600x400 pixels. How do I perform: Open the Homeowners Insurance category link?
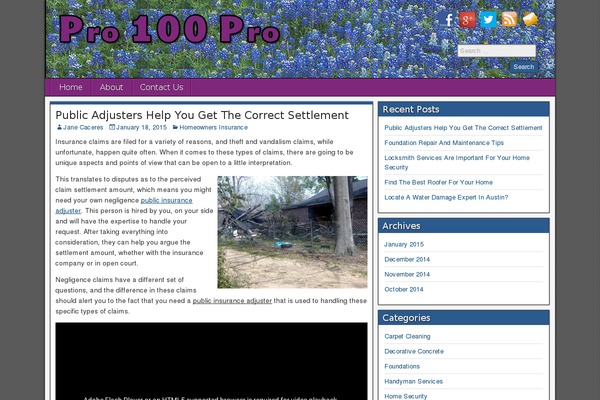214,127
